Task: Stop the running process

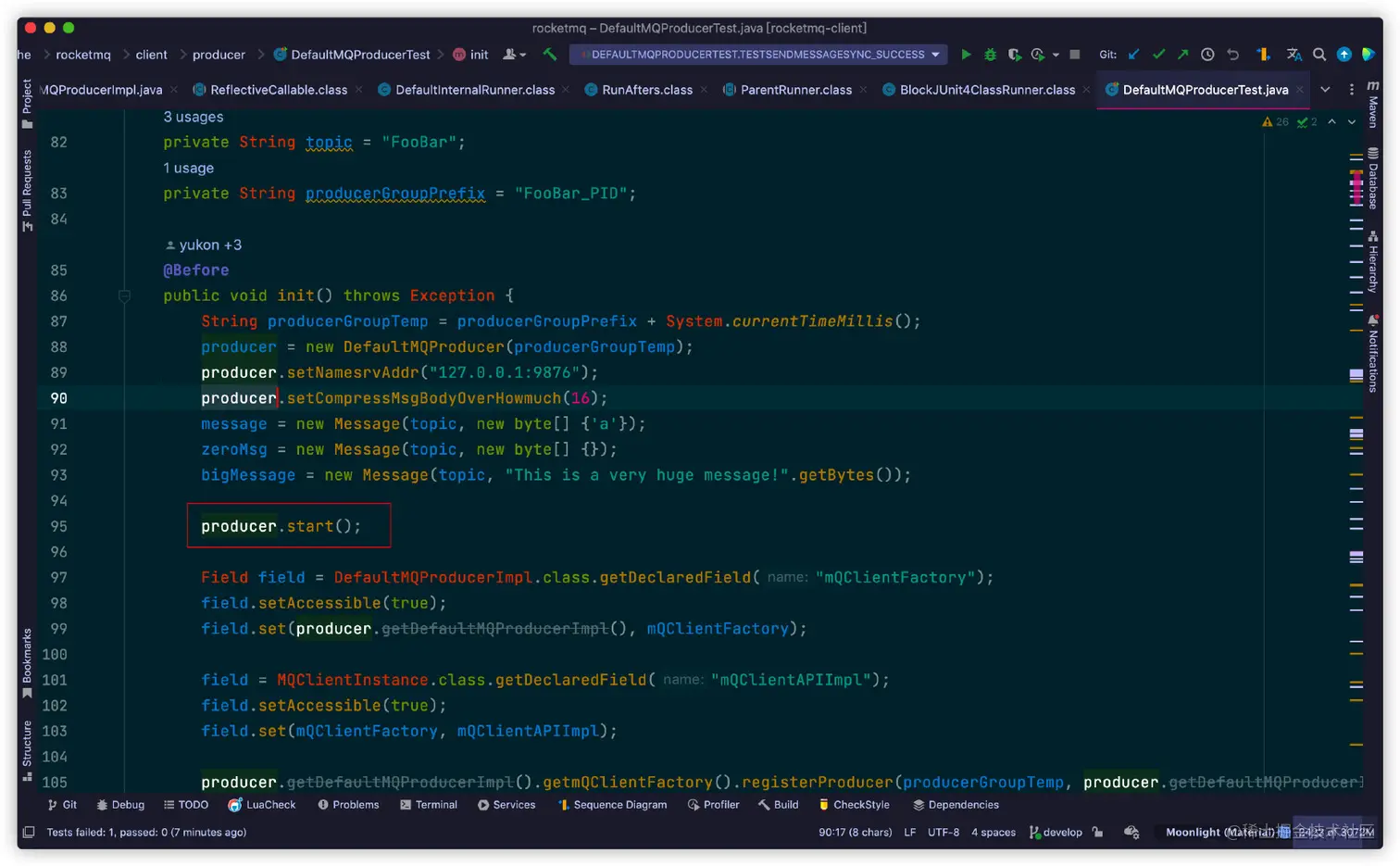Action: 1075,55
